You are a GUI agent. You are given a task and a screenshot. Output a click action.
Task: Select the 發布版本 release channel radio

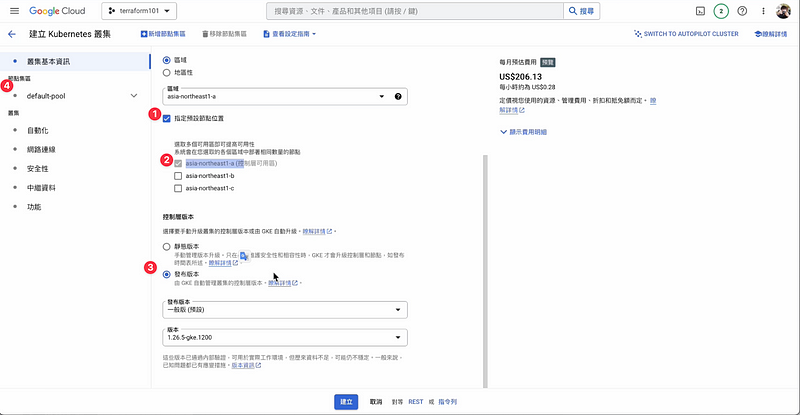pos(166,275)
